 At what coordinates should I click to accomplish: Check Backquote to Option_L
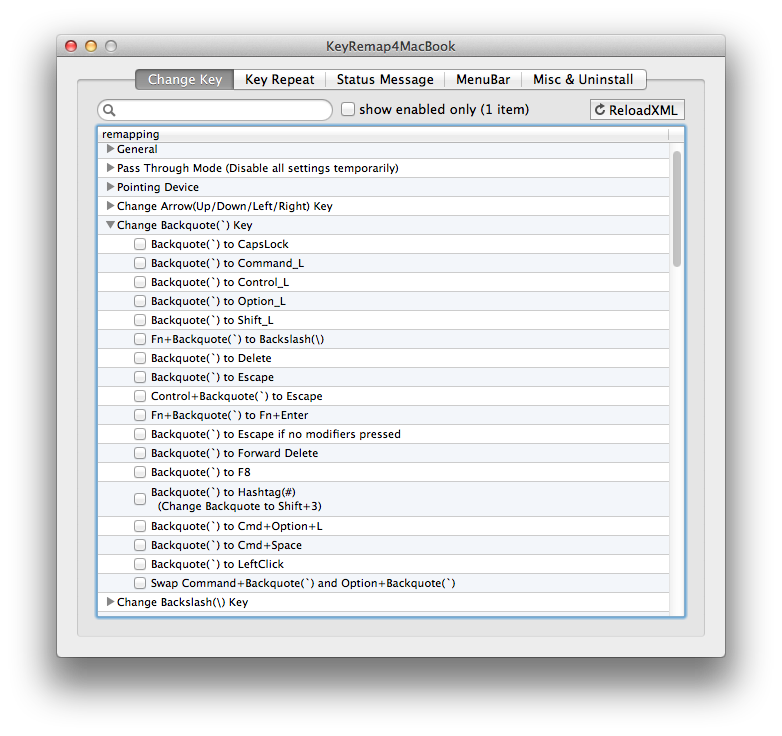[x=140, y=301]
